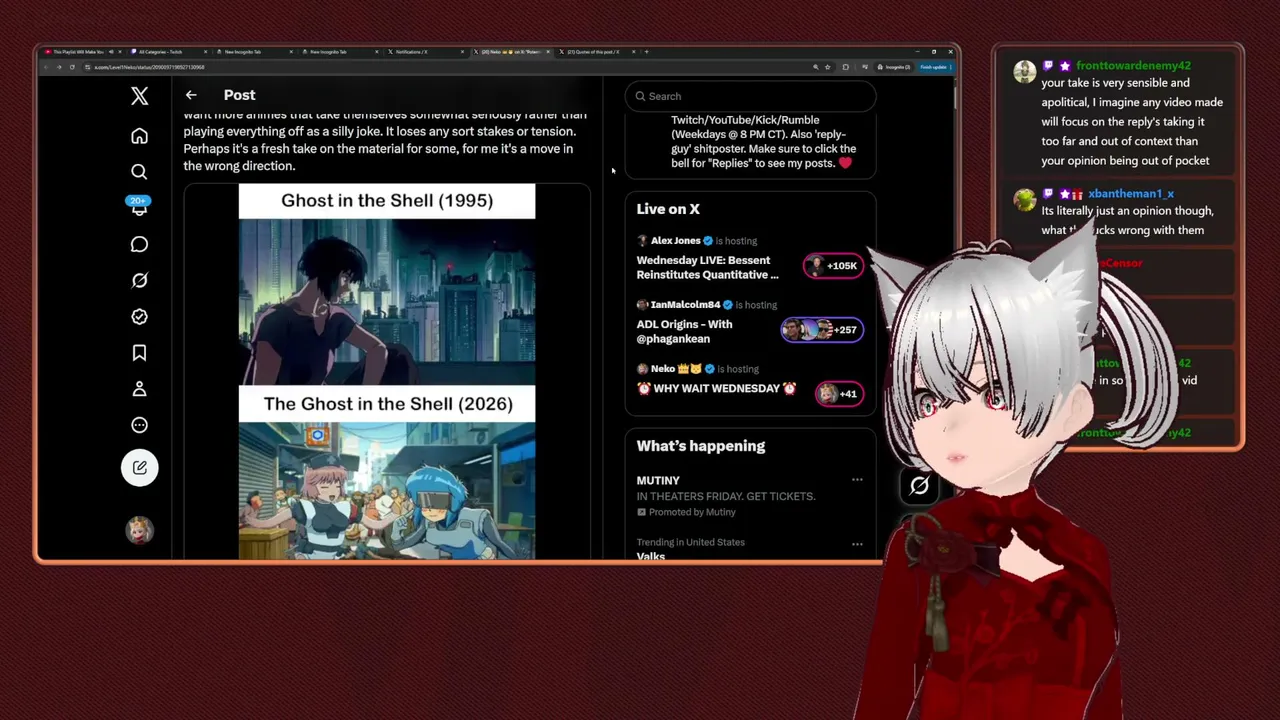This screenshot has width=1280, height=720.
Task: Click the browser forward arrow
Action: 59,67
